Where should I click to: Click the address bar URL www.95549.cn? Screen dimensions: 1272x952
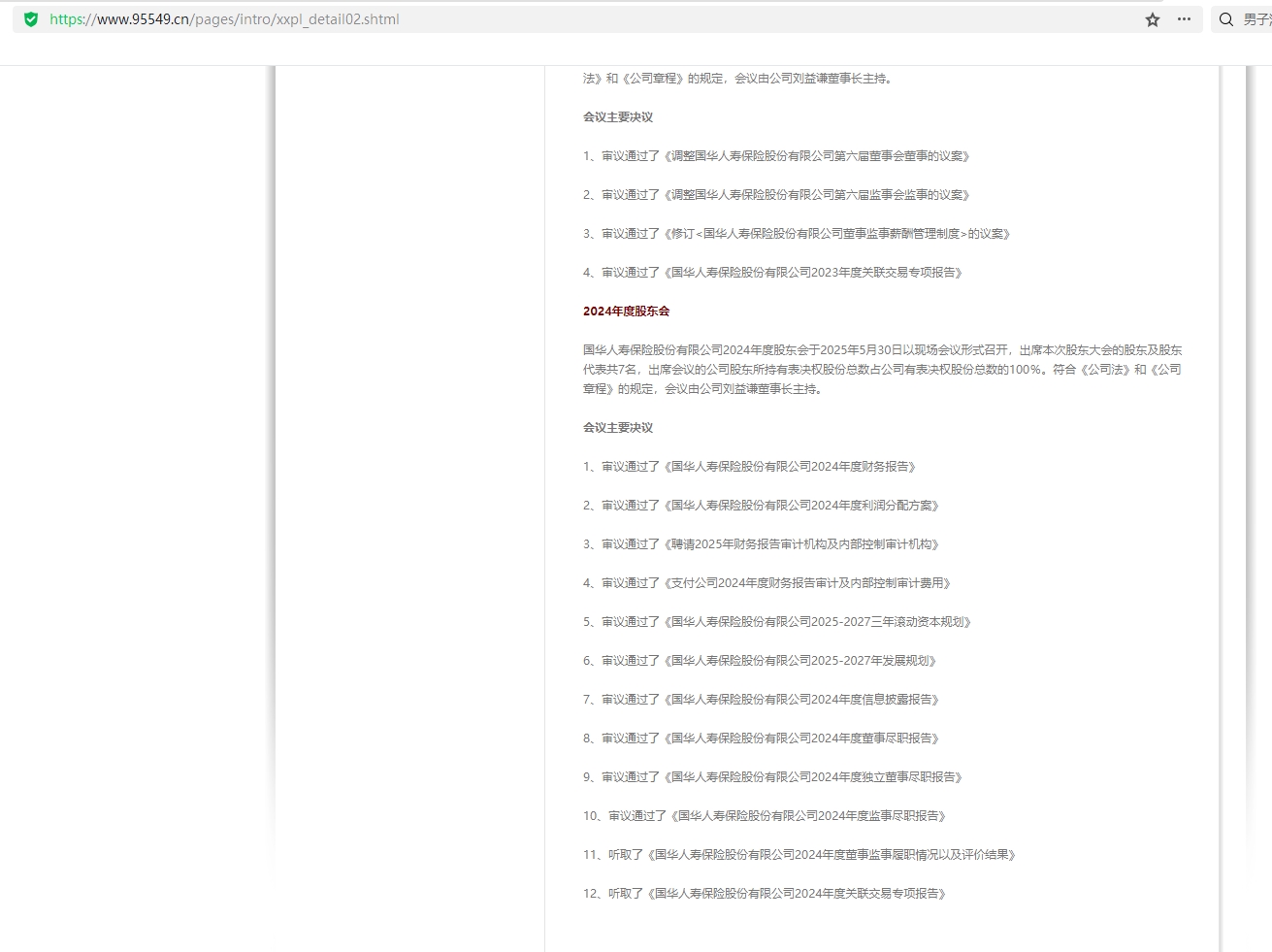(224, 19)
